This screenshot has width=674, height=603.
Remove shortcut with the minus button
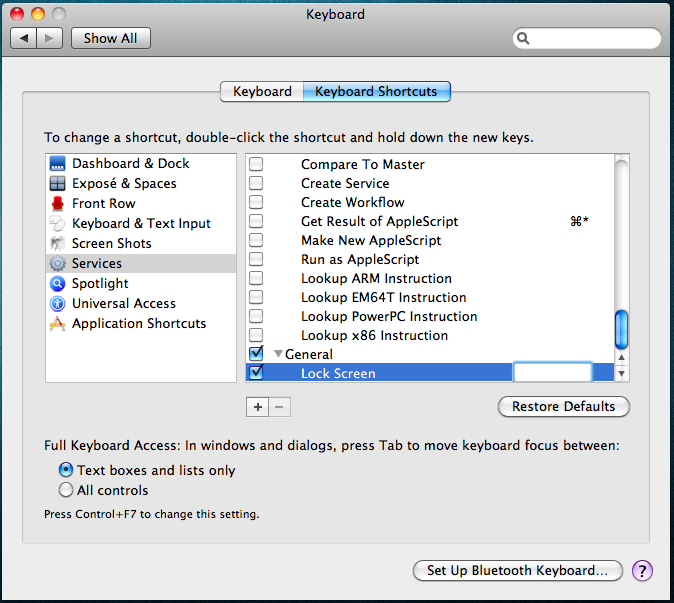(x=279, y=407)
